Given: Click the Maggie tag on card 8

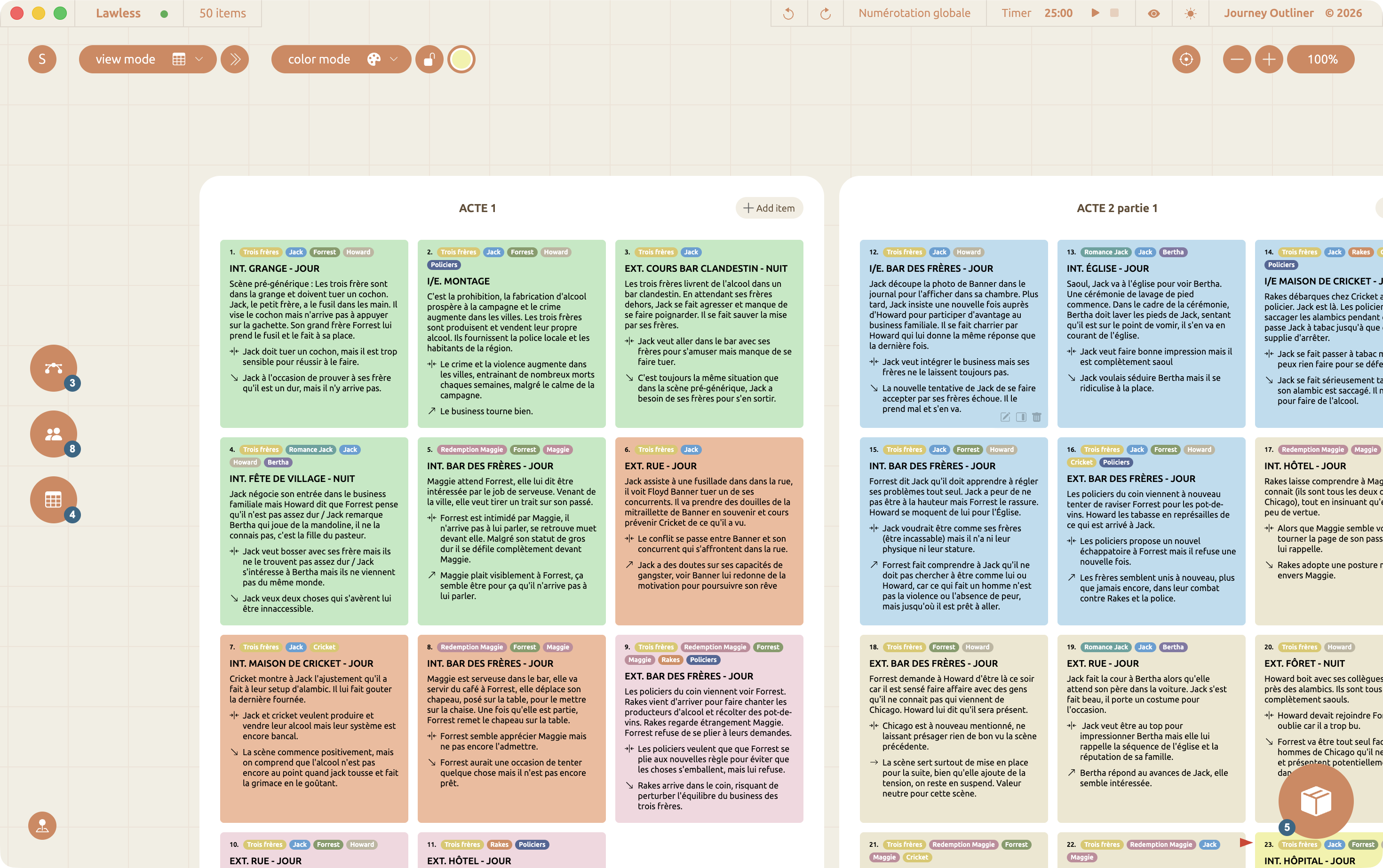Looking at the screenshot, I should pyautogui.click(x=558, y=647).
